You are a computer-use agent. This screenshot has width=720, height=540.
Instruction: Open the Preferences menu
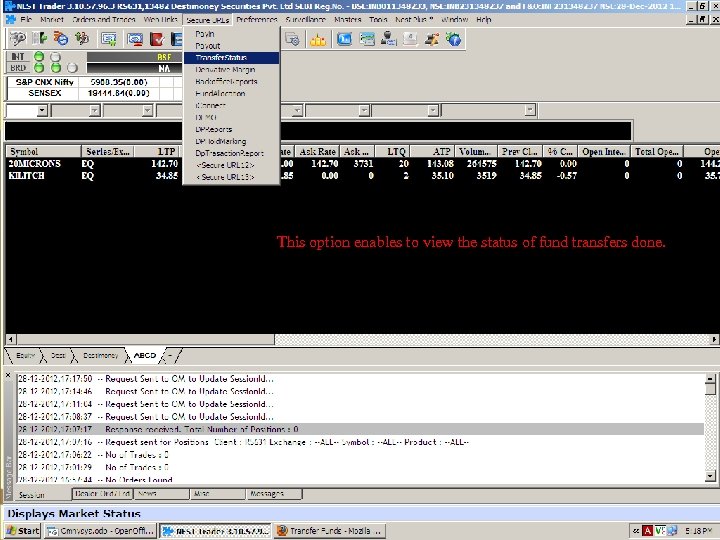click(257, 20)
